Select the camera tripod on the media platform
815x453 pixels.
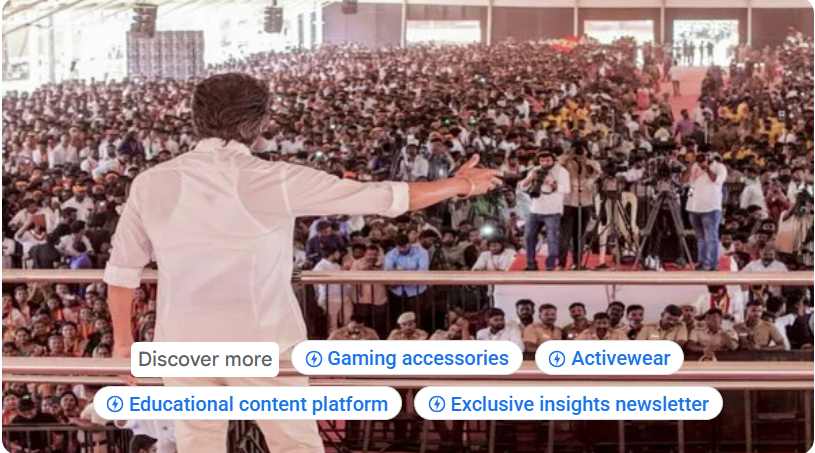tap(665, 221)
